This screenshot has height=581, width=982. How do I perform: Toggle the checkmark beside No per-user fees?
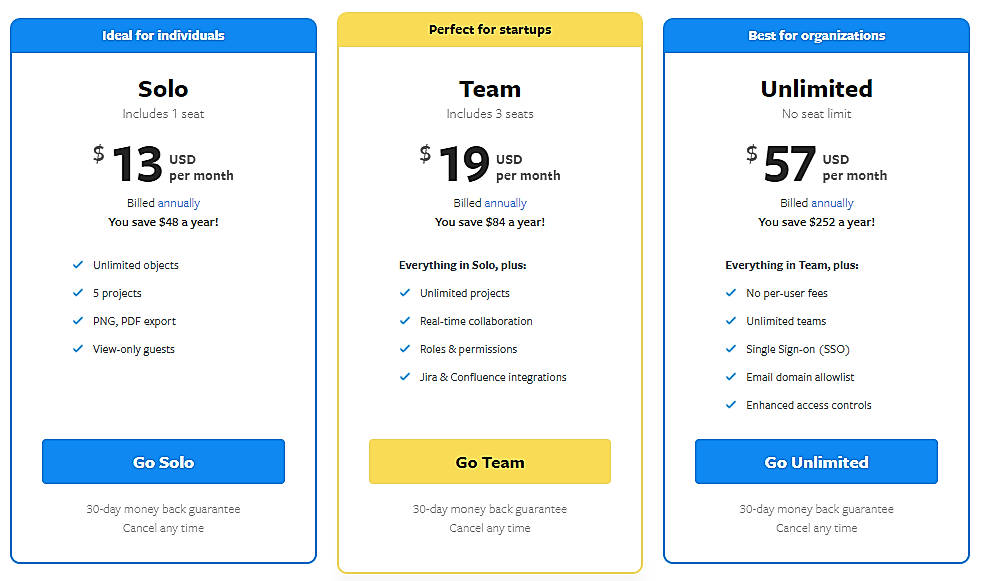[x=731, y=293]
